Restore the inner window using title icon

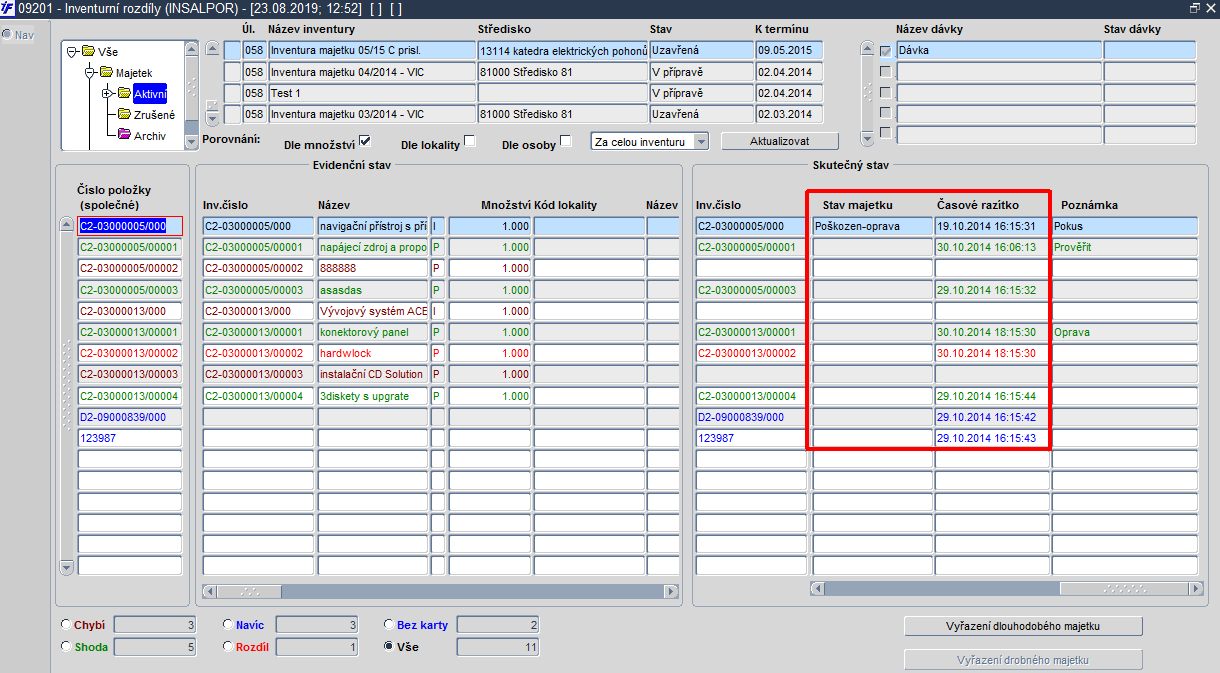(x=1195, y=7)
